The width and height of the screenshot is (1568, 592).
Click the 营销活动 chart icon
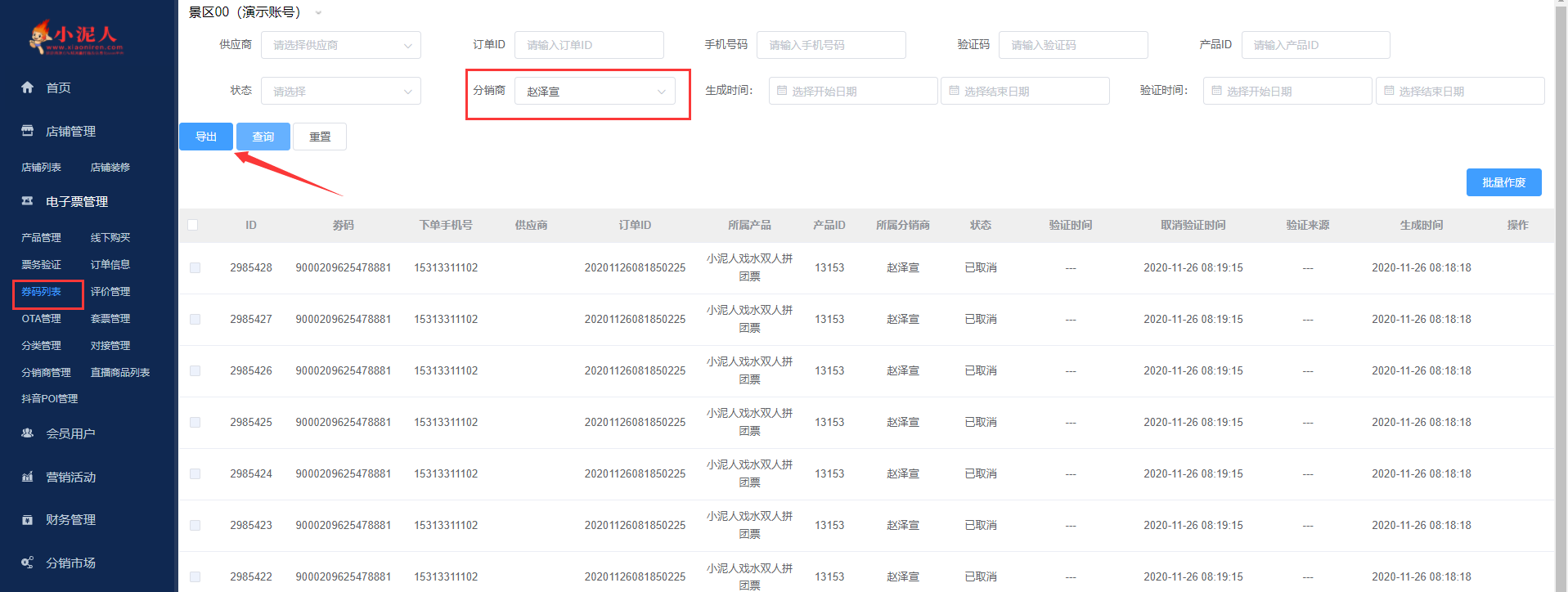pyautogui.click(x=28, y=477)
